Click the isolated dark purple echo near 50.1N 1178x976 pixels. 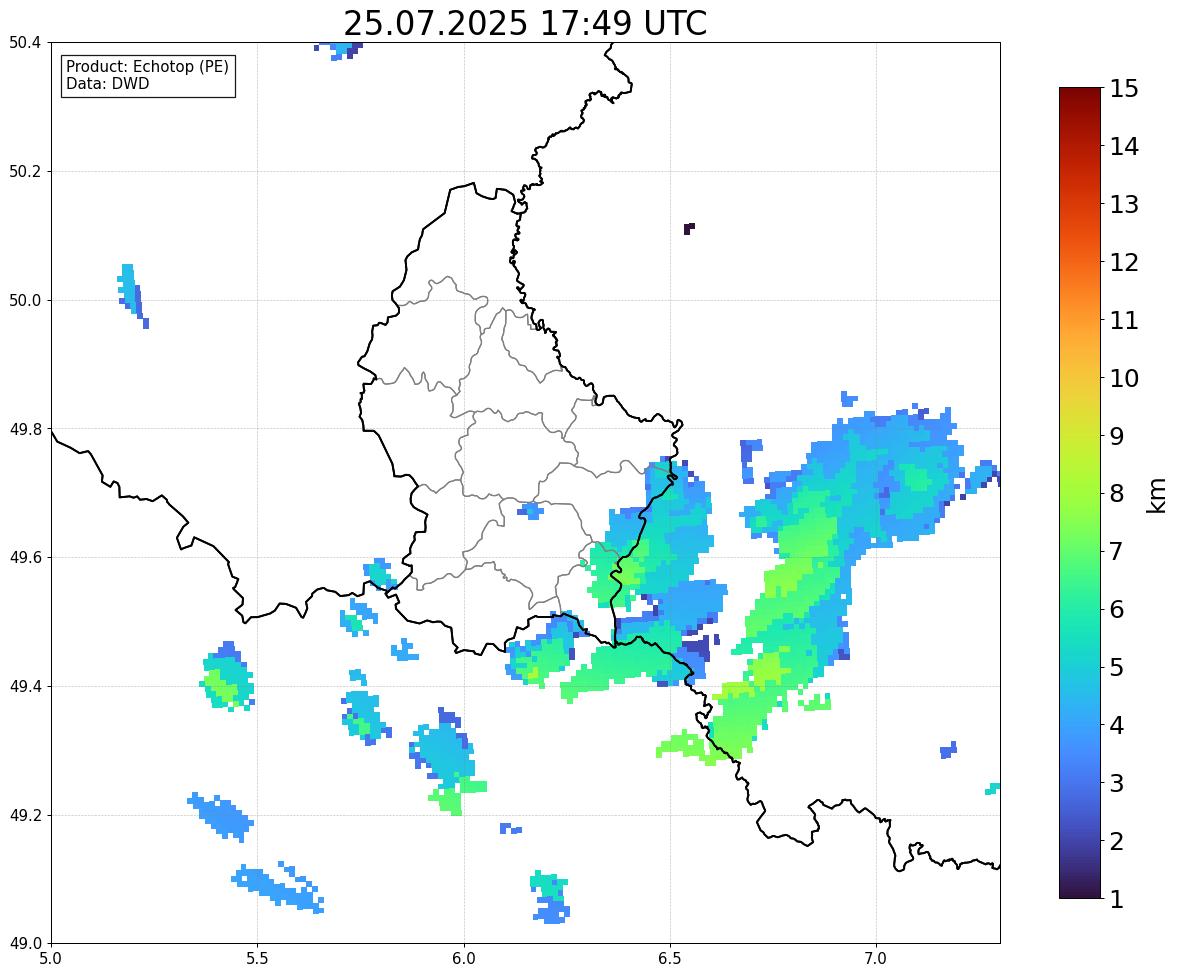click(688, 228)
